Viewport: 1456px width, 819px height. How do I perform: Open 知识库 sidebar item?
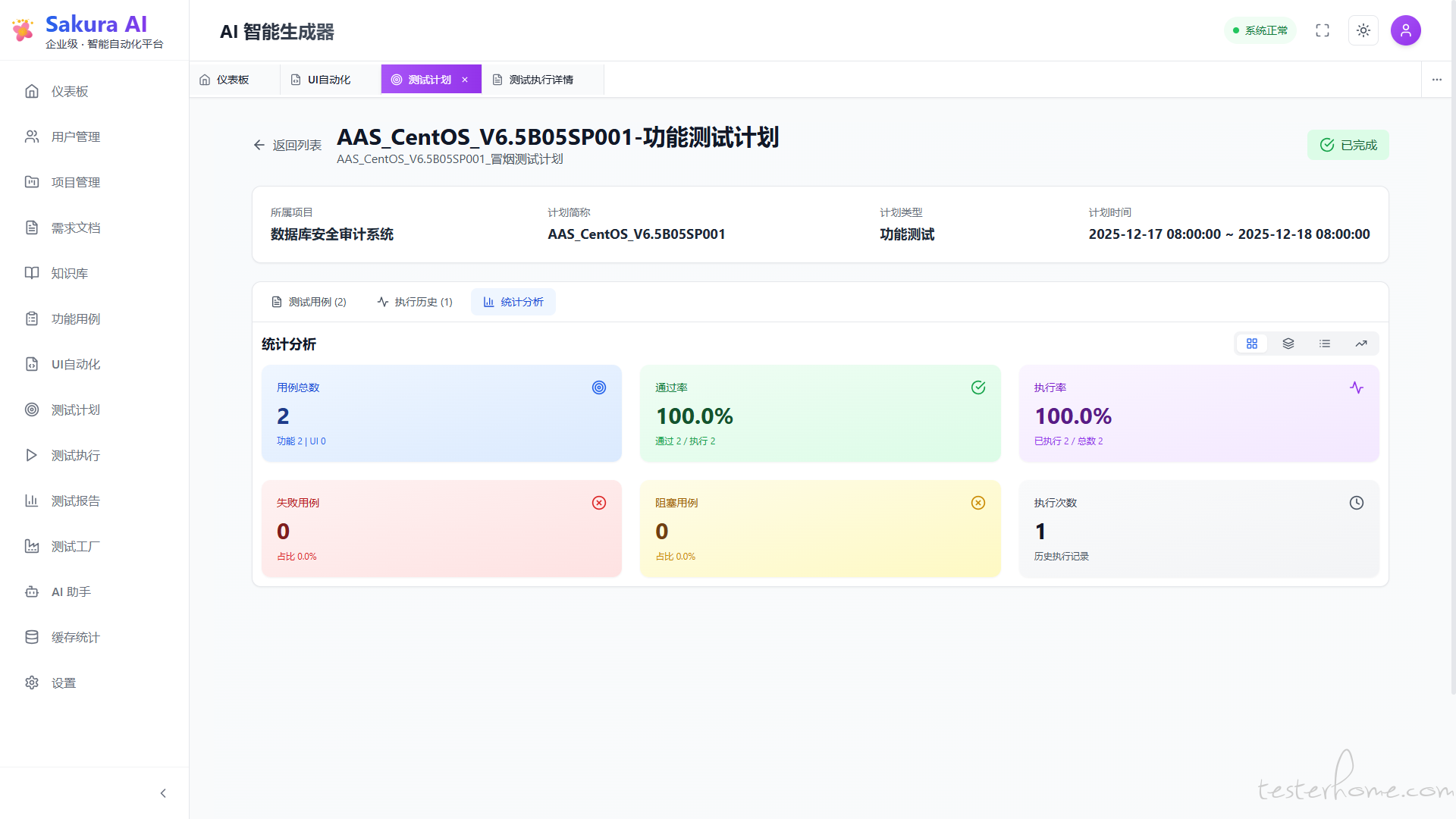click(69, 273)
